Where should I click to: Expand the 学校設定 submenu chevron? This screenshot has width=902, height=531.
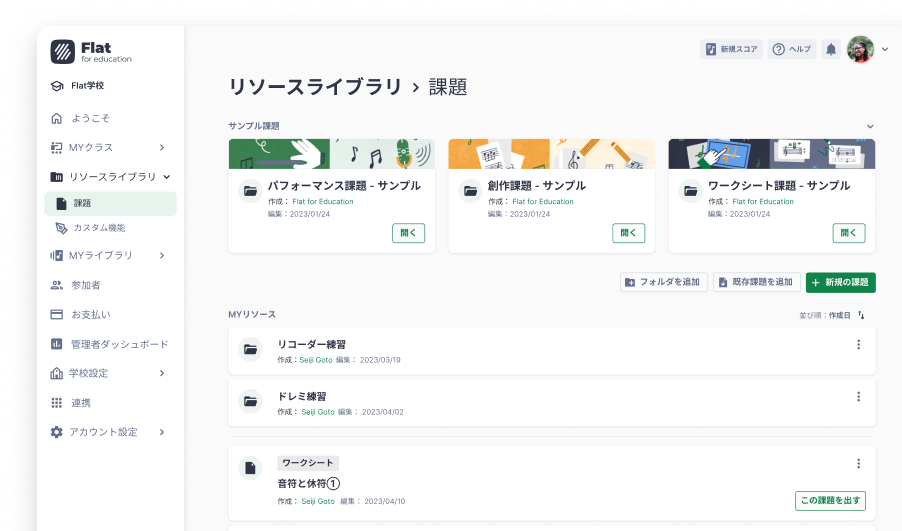(x=162, y=373)
